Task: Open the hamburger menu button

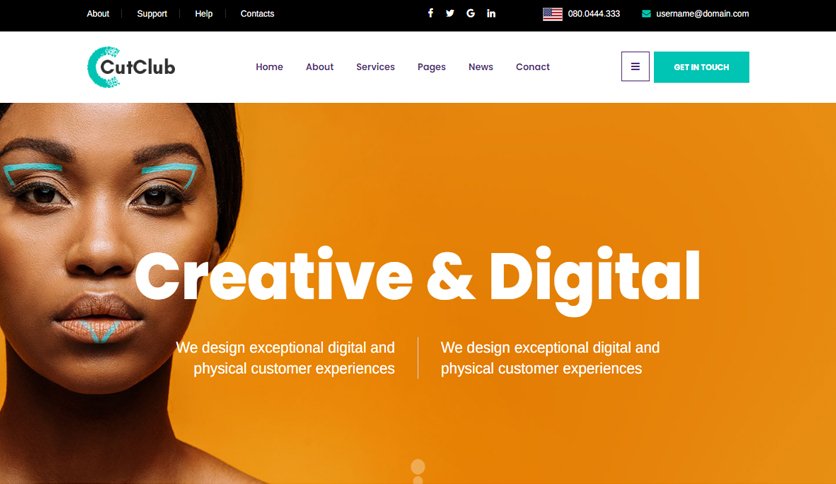Action: click(635, 67)
